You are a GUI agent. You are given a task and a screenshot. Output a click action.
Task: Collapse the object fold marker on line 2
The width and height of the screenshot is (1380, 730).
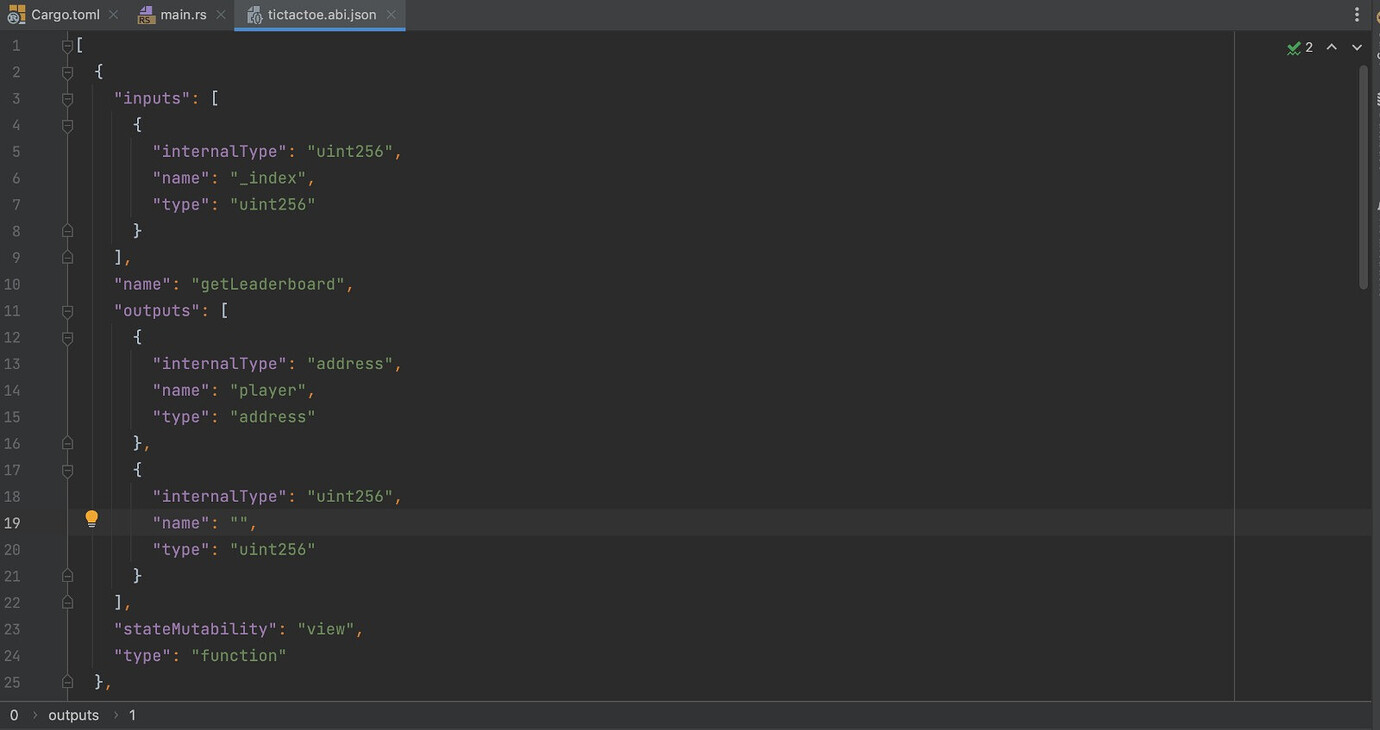tap(67, 72)
